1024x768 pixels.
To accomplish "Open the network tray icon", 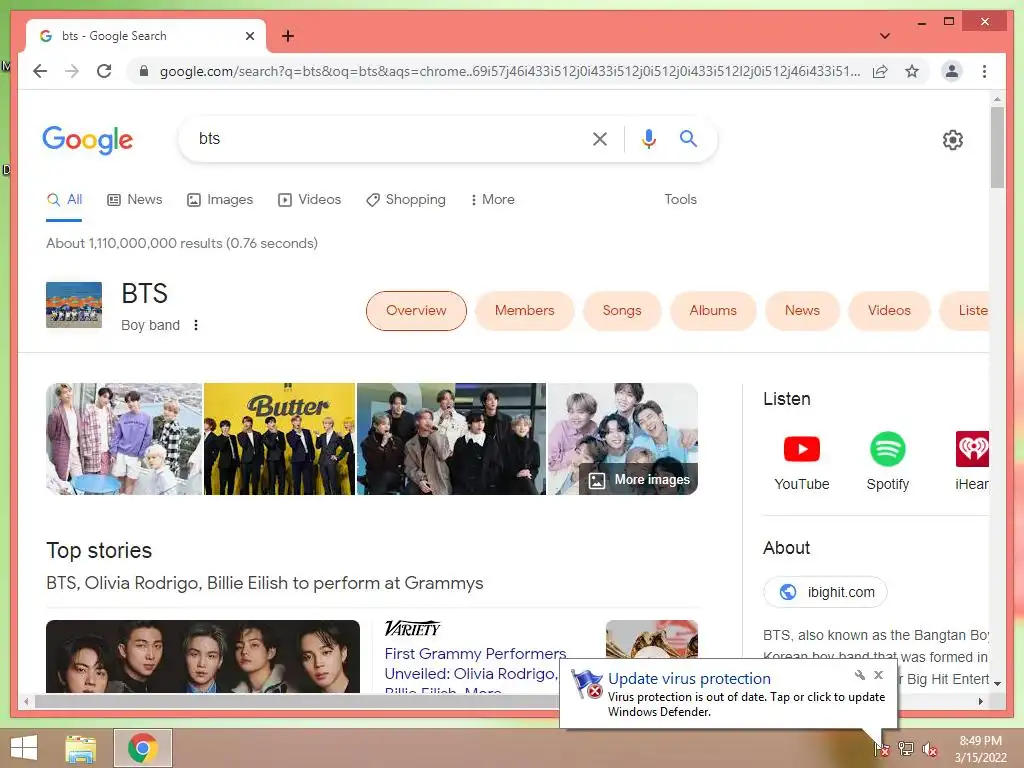I will pyautogui.click(x=905, y=749).
